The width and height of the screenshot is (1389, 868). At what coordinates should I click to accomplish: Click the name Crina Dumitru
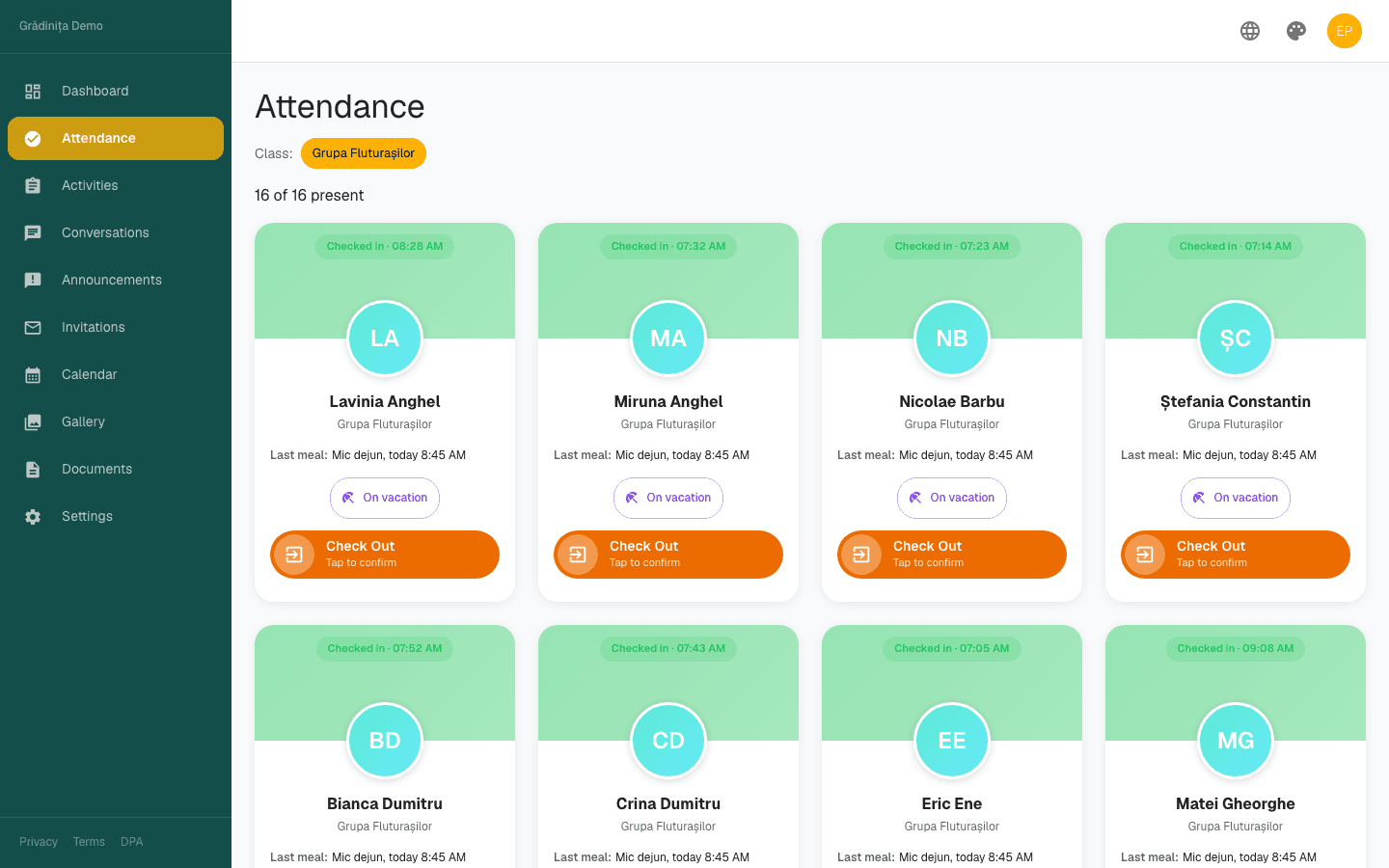pyautogui.click(x=668, y=804)
